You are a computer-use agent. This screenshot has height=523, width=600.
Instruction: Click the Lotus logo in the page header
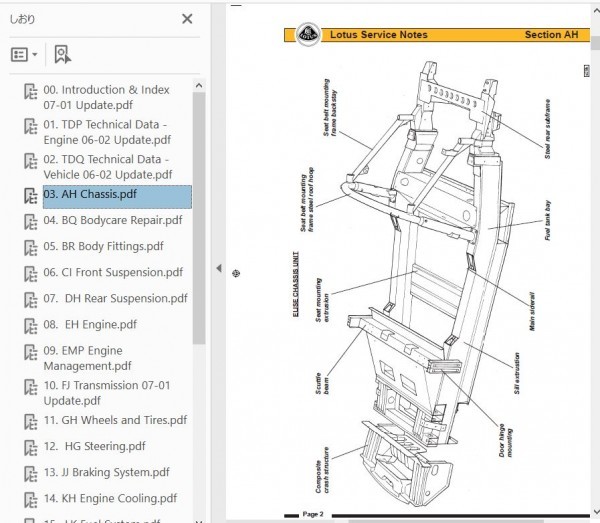click(x=308, y=34)
